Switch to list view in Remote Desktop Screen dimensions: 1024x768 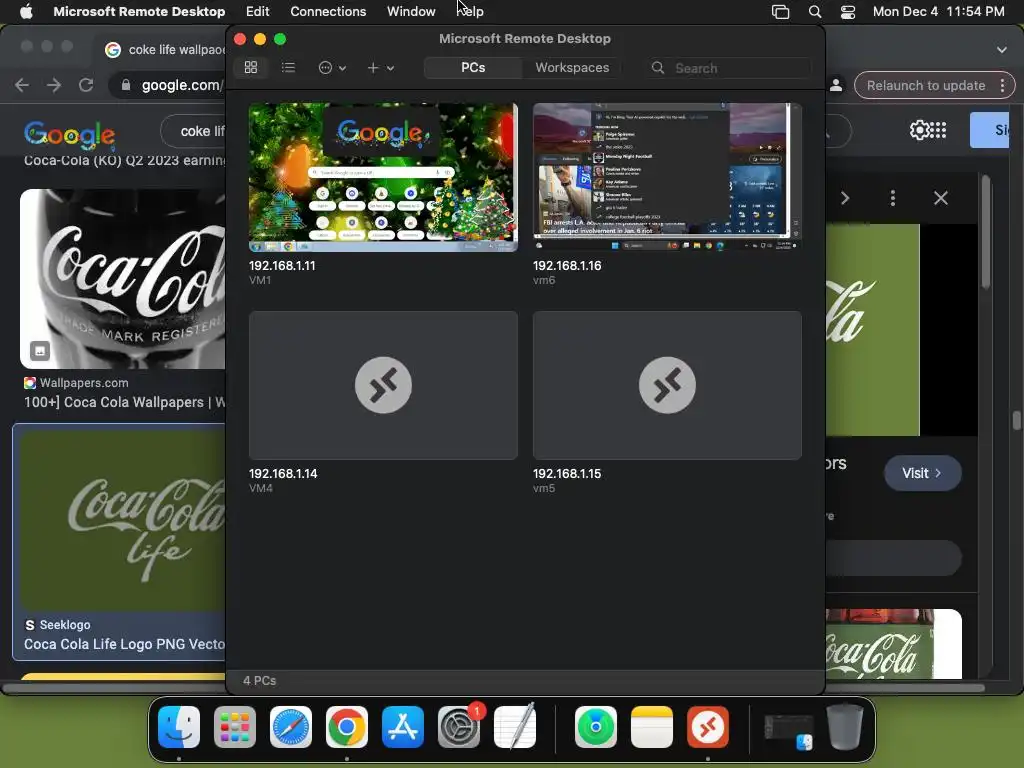(x=288, y=67)
